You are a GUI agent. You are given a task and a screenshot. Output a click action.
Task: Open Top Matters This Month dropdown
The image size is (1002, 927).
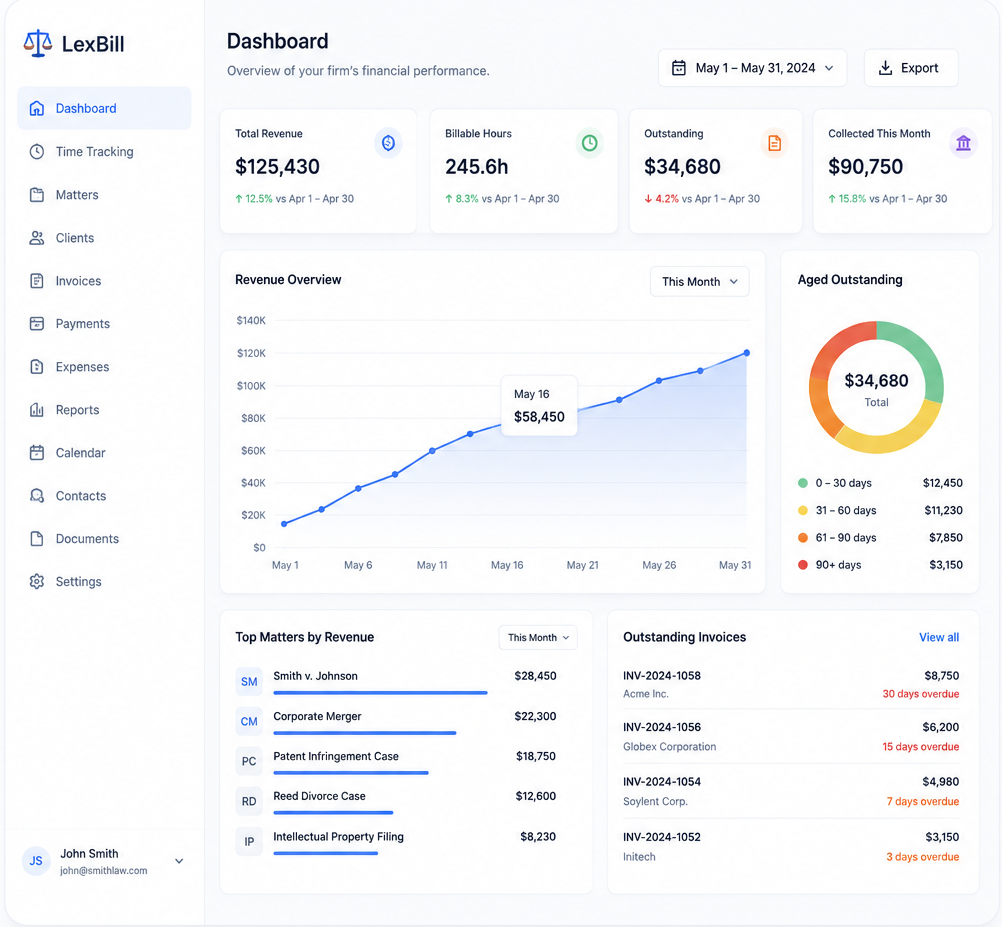click(537, 638)
